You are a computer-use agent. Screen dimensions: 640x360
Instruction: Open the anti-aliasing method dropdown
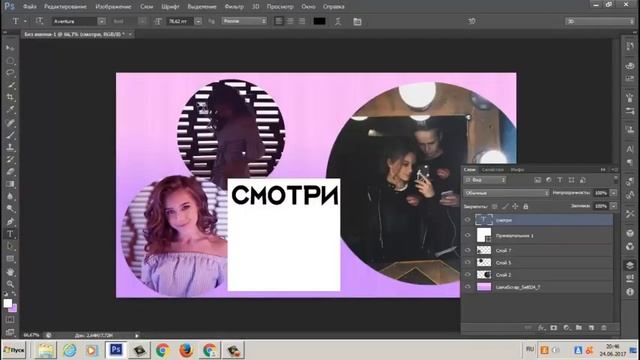(244, 21)
